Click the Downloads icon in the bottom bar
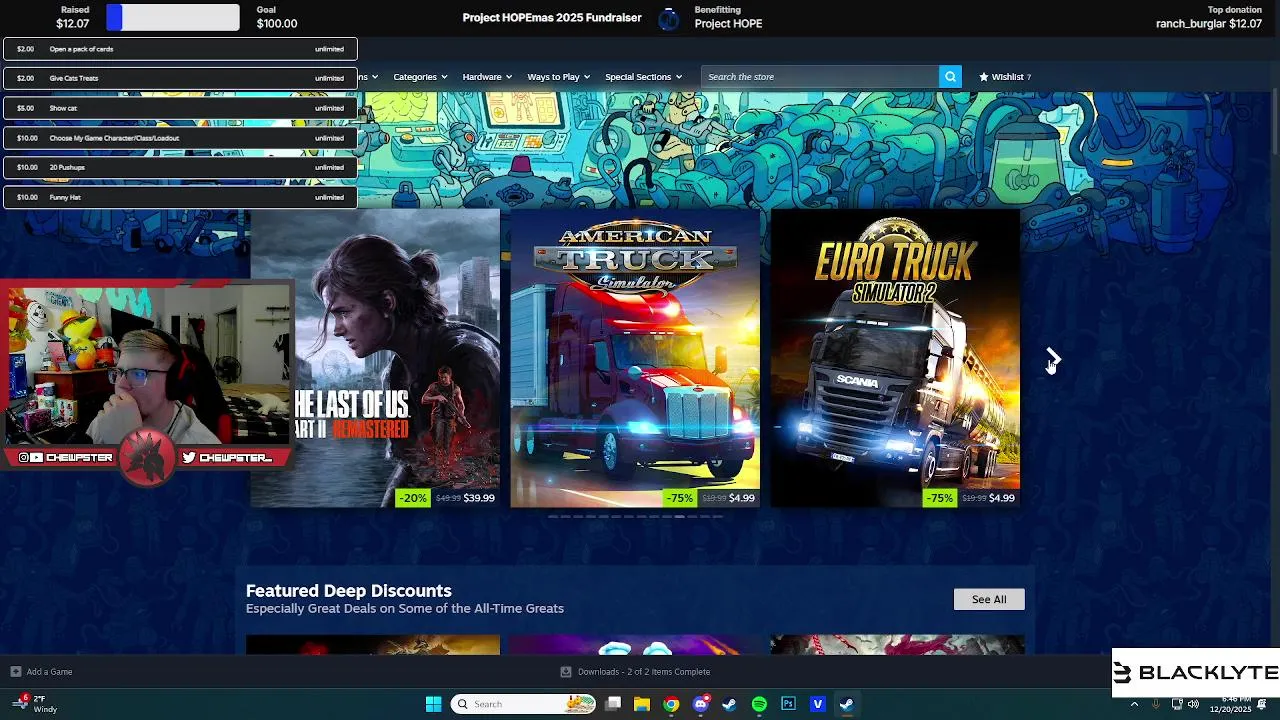This screenshot has height=720, width=1280. pos(566,672)
